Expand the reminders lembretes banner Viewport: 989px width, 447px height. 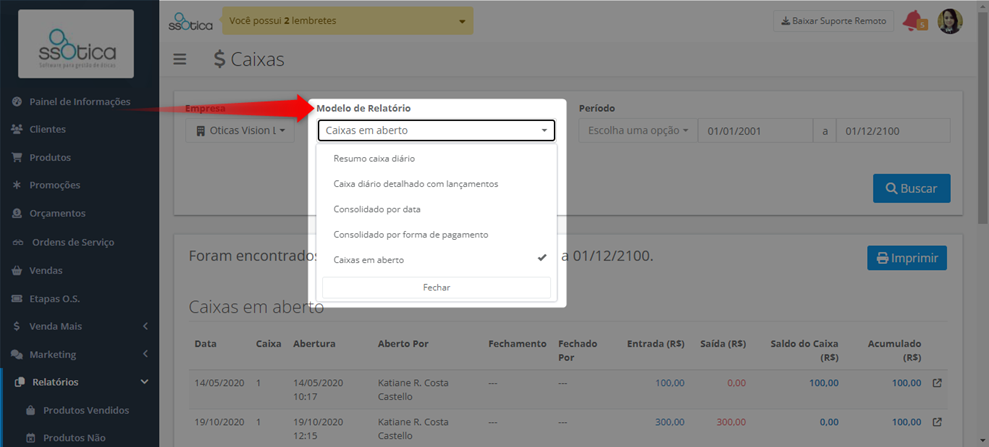(x=348, y=21)
